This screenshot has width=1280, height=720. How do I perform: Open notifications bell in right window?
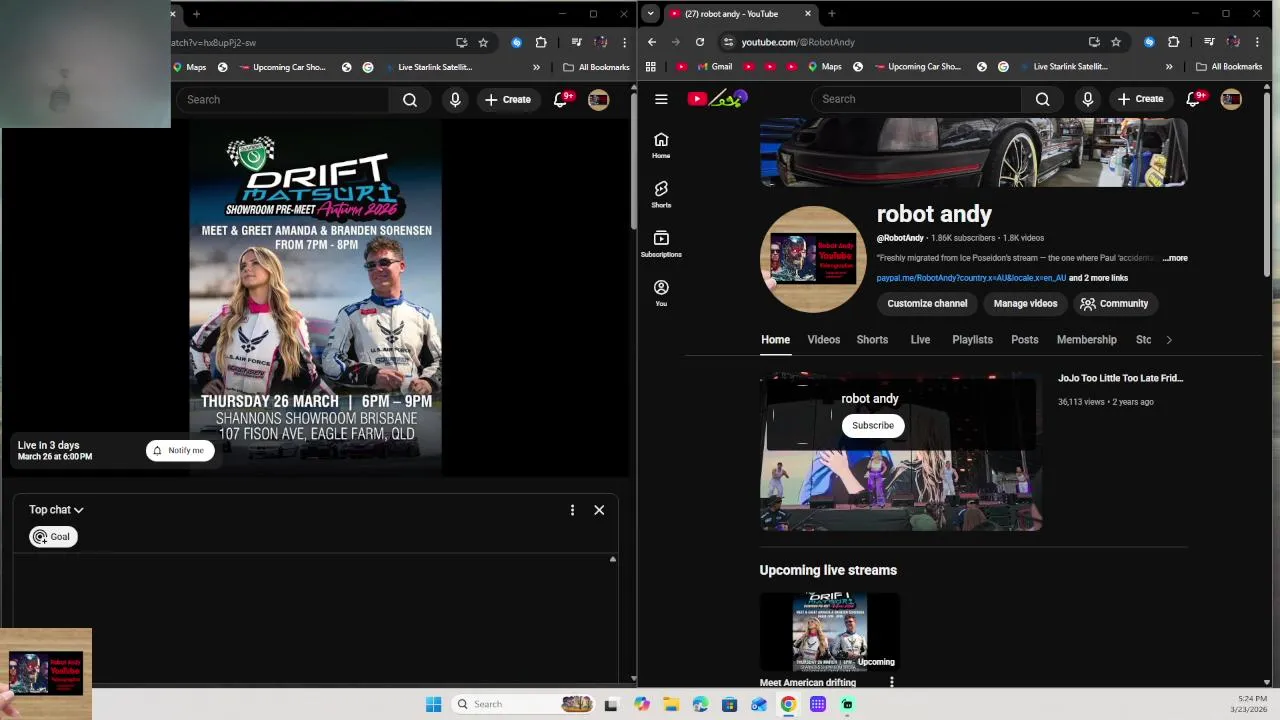(x=1193, y=99)
